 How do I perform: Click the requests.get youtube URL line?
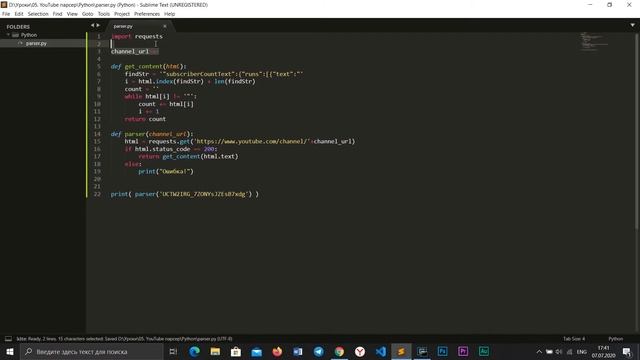click(240, 141)
